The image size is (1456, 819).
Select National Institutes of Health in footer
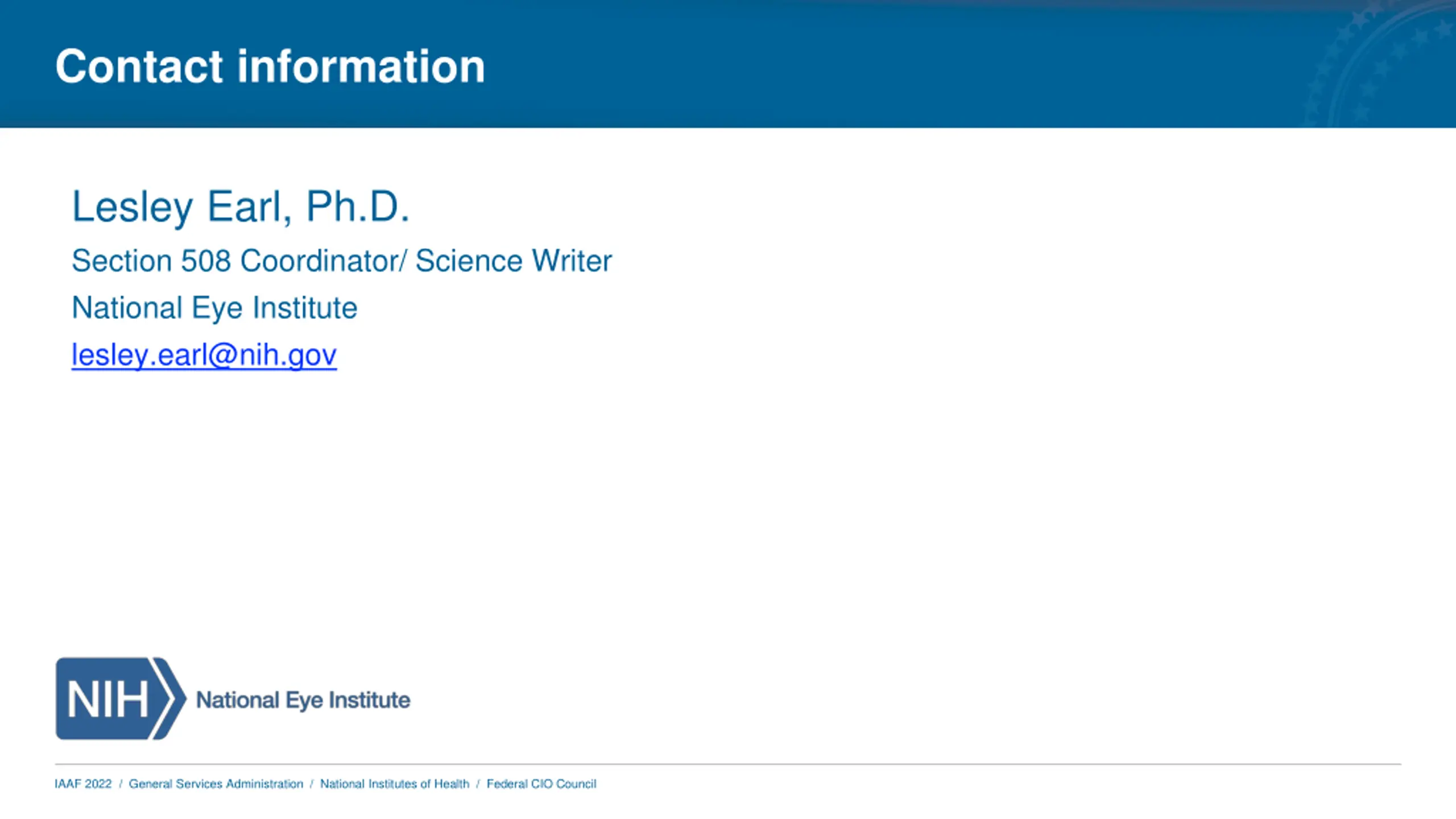395,784
